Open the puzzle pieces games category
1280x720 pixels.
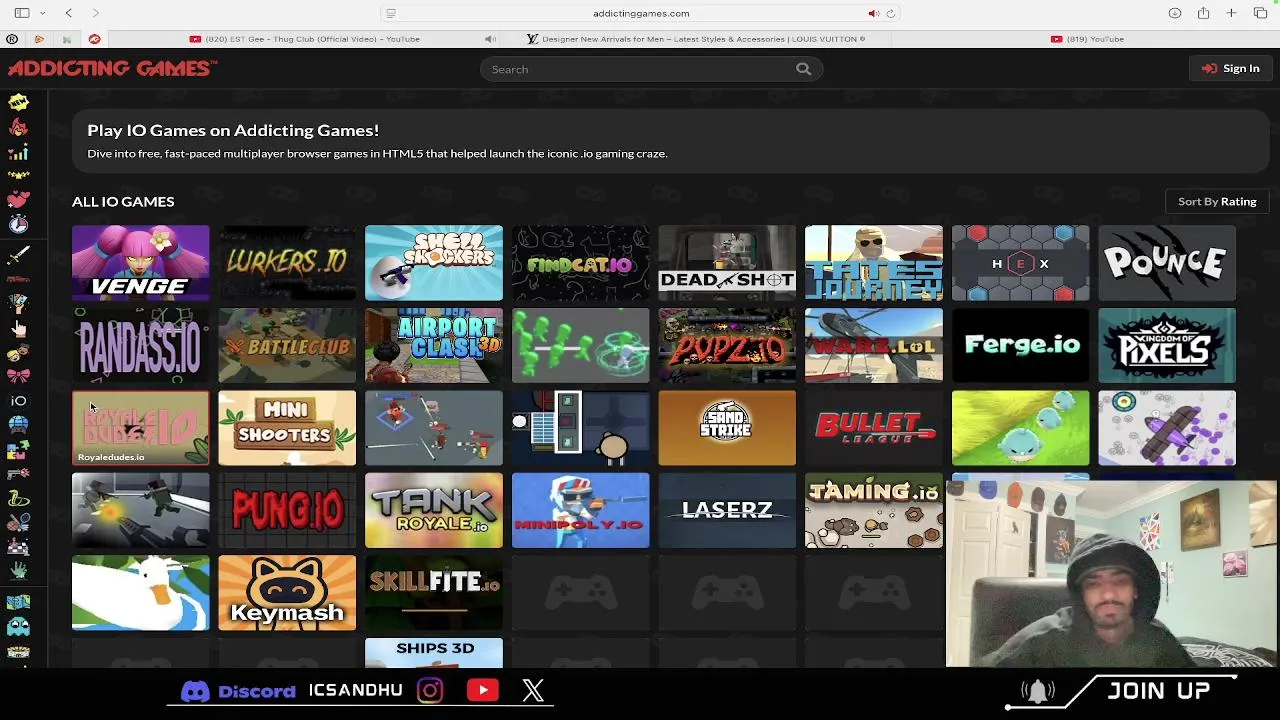[x=18, y=449]
